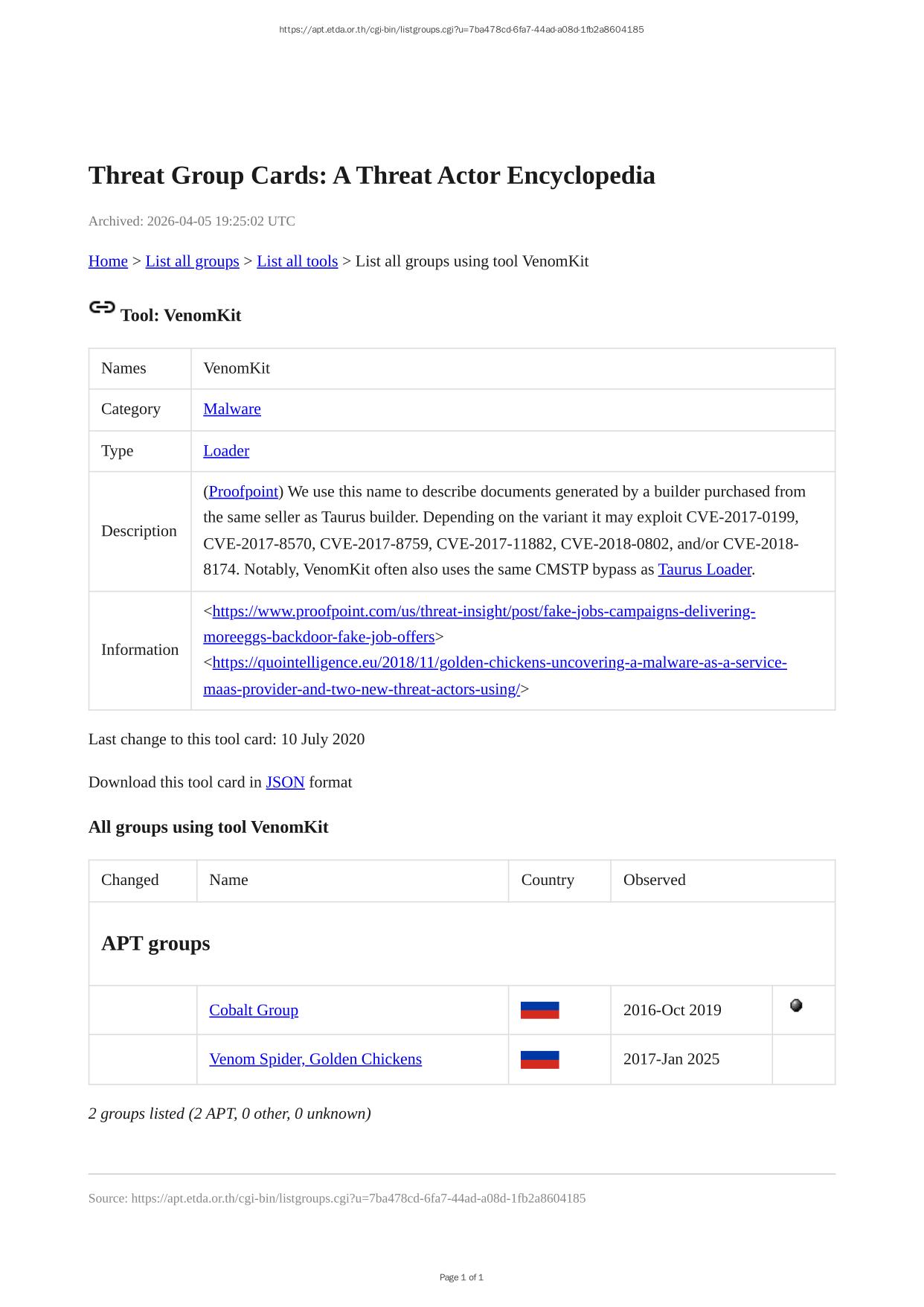The image size is (924, 1307).
Task: Click the permalink chain icon beside Tool: VenomKit
Action: [102, 307]
